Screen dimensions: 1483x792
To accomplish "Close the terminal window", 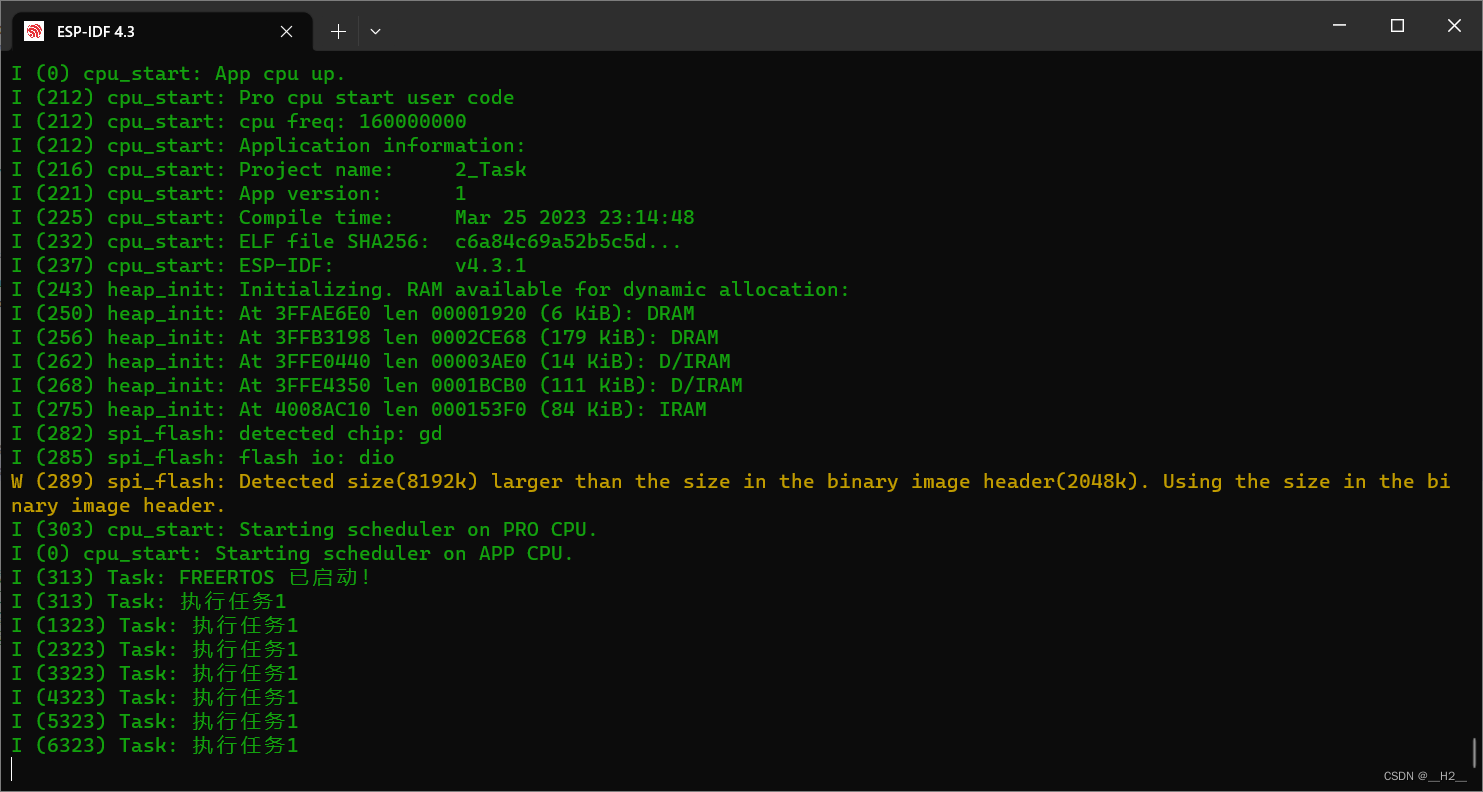I will tap(1454, 26).
